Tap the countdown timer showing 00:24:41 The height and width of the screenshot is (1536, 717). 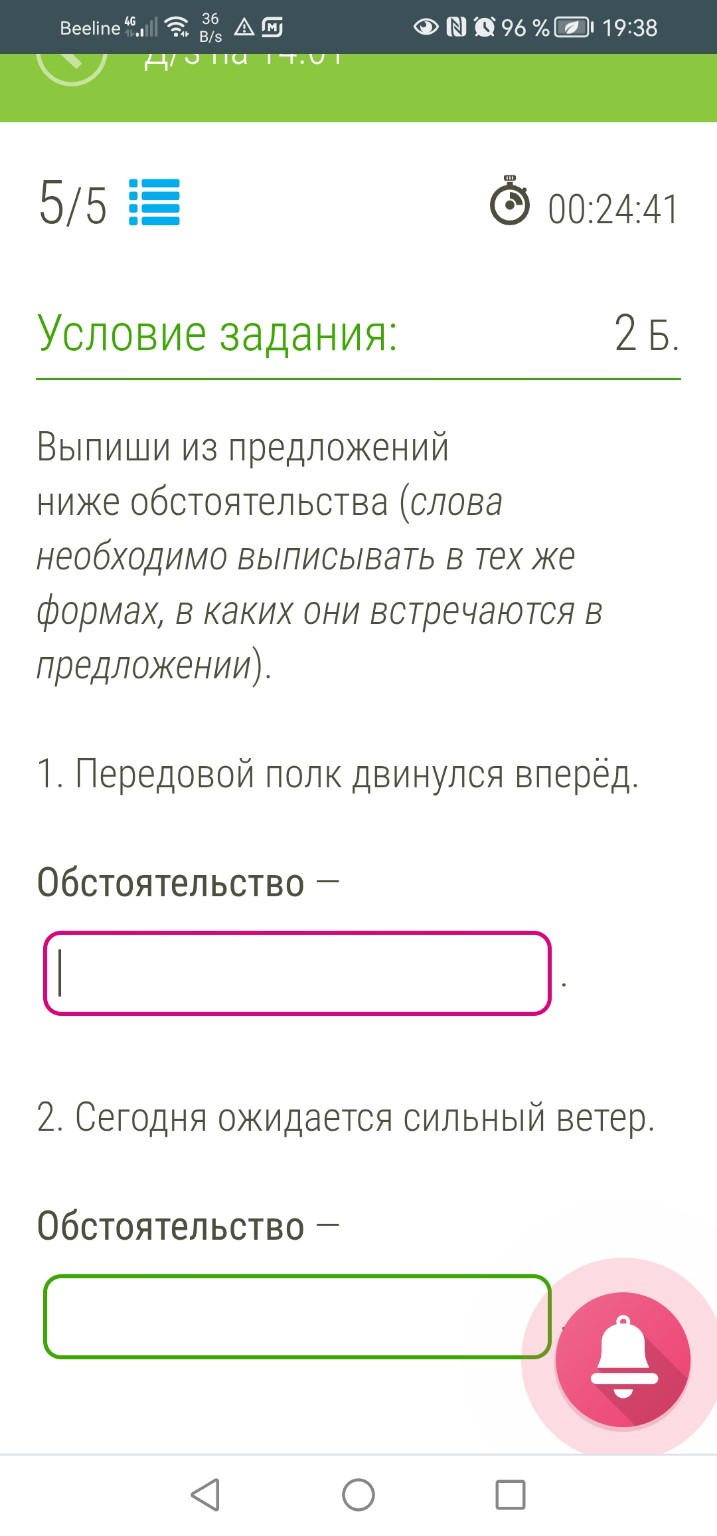614,204
